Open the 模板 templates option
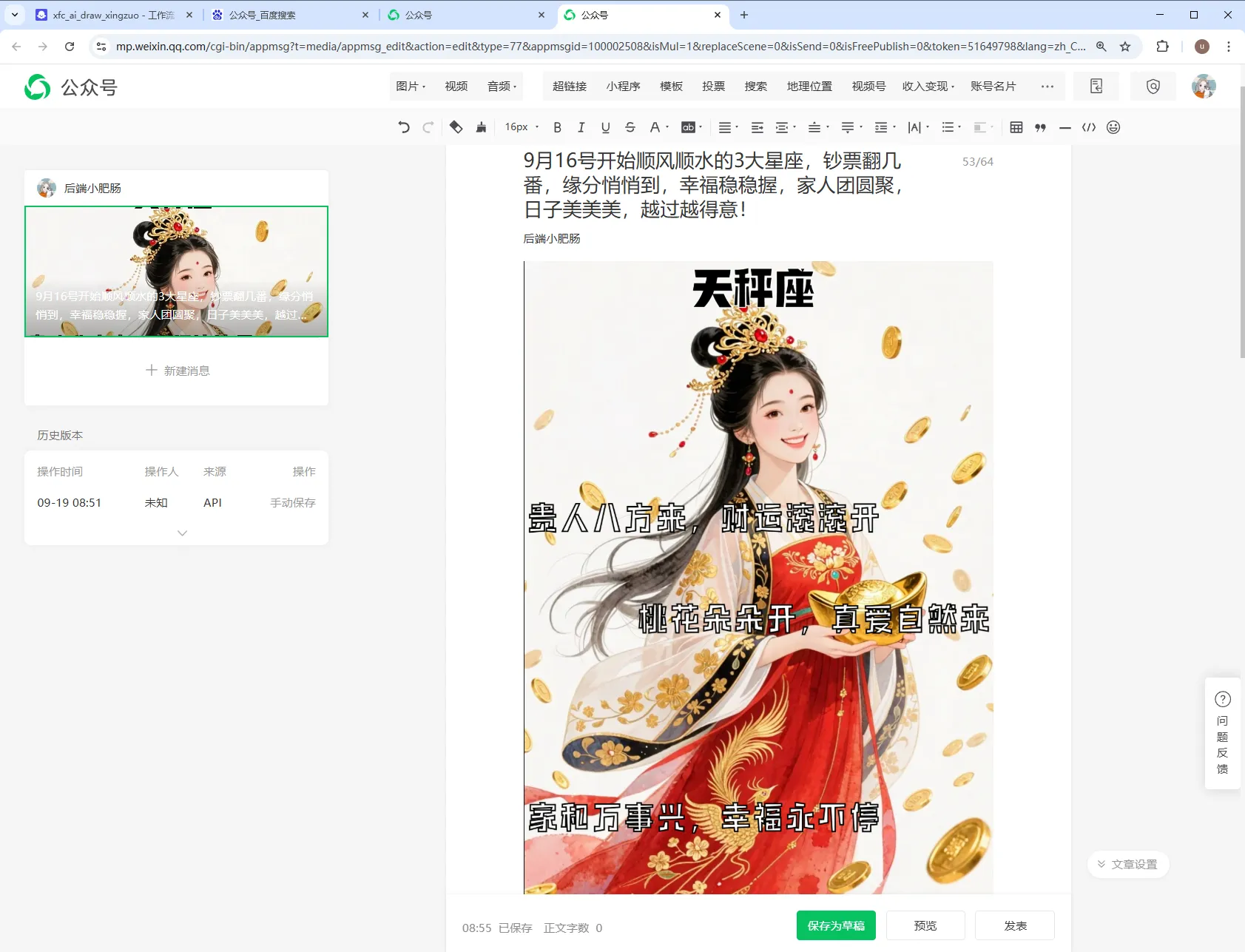1245x952 pixels. click(672, 87)
